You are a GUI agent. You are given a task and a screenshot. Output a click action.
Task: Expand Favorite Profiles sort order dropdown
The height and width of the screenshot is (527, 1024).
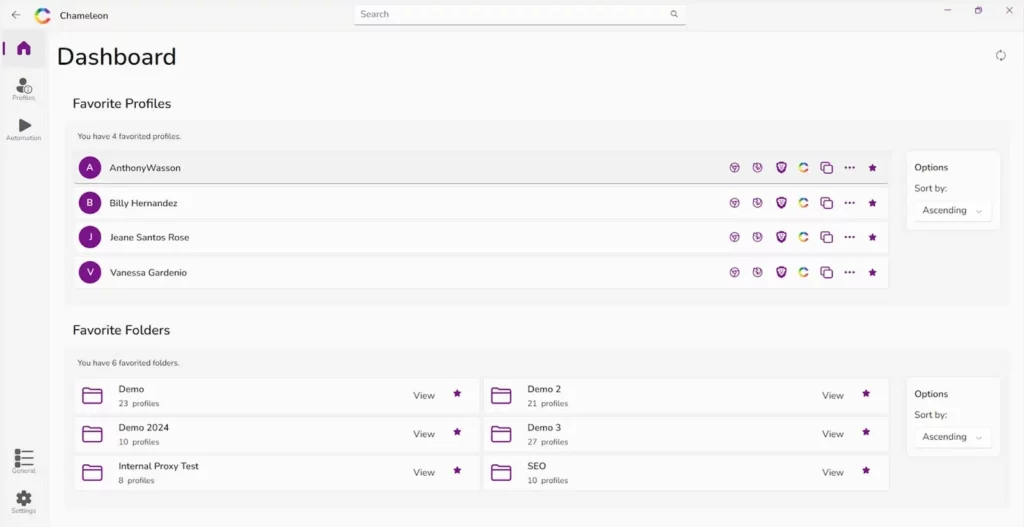(953, 211)
